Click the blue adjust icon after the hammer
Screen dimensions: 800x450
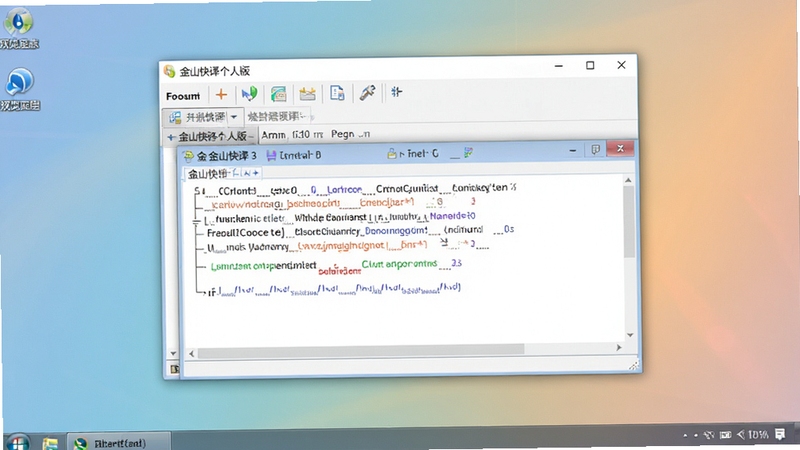(396, 92)
